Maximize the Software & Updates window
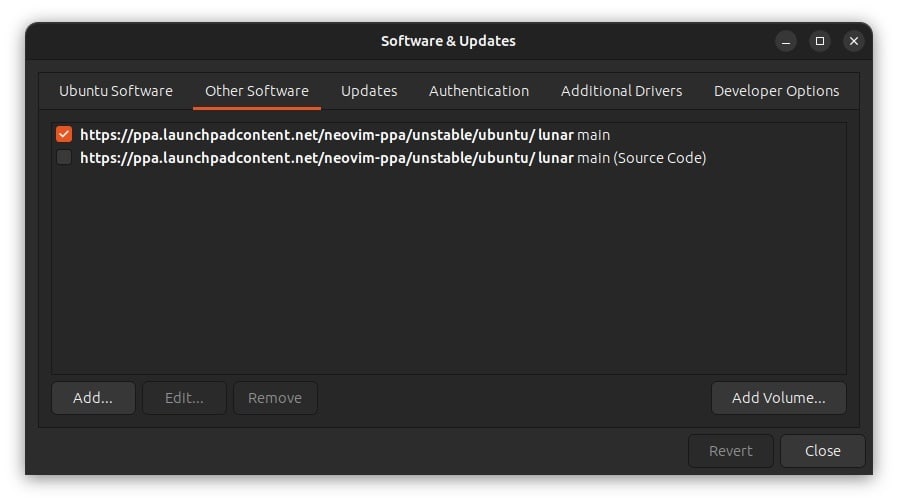The width and height of the screenshot is (898, 503). pos(820,41)
